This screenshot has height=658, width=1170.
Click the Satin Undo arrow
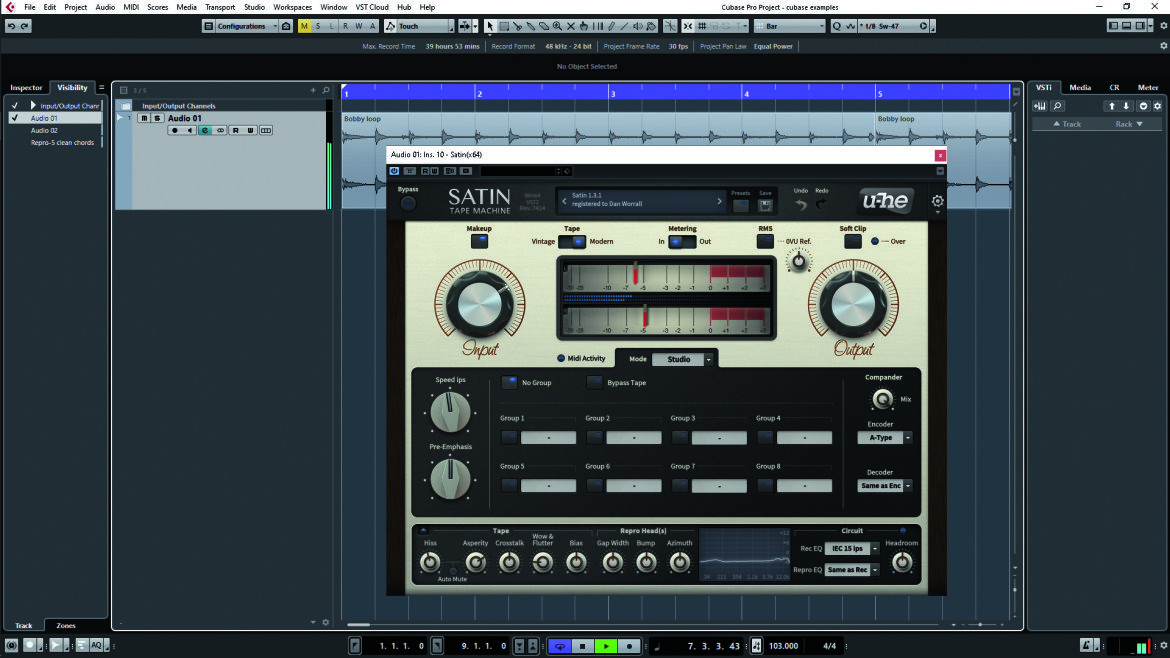(x=801, y=204)
